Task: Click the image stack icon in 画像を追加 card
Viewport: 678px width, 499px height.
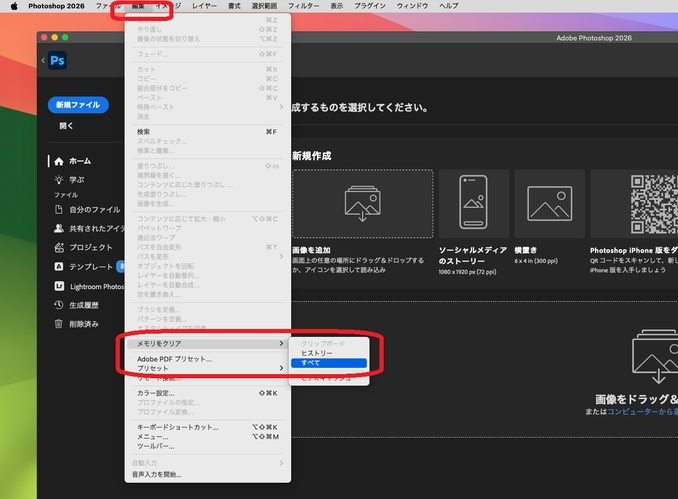Action: point(363,203)
